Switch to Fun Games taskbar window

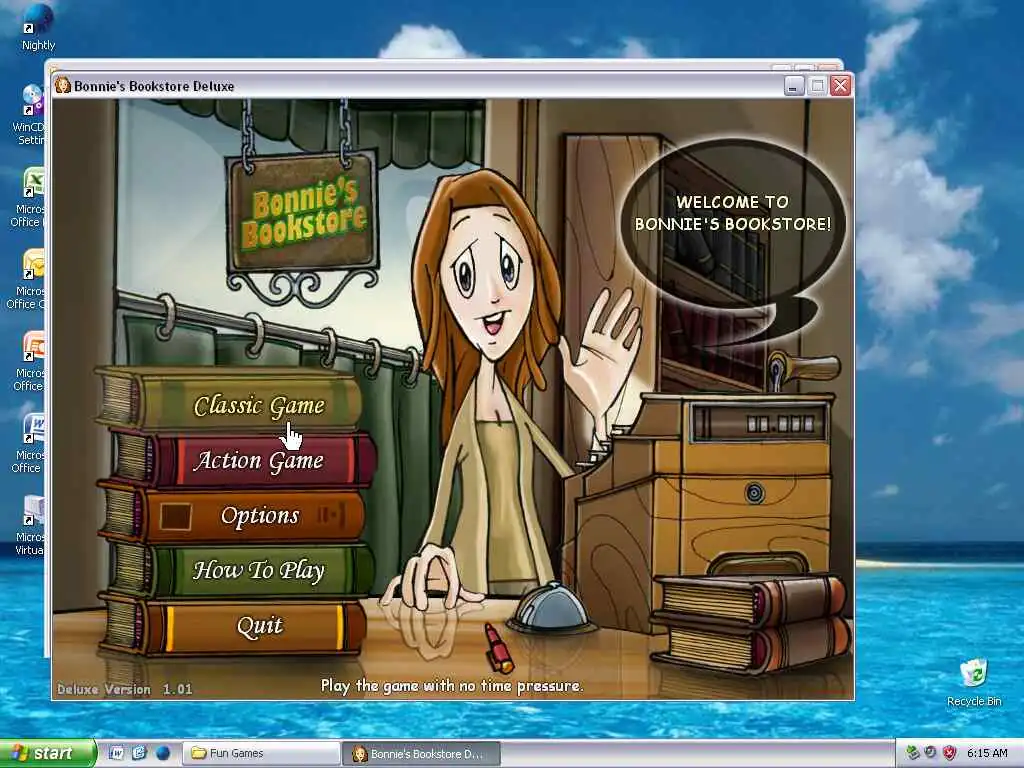coord(261,753)
